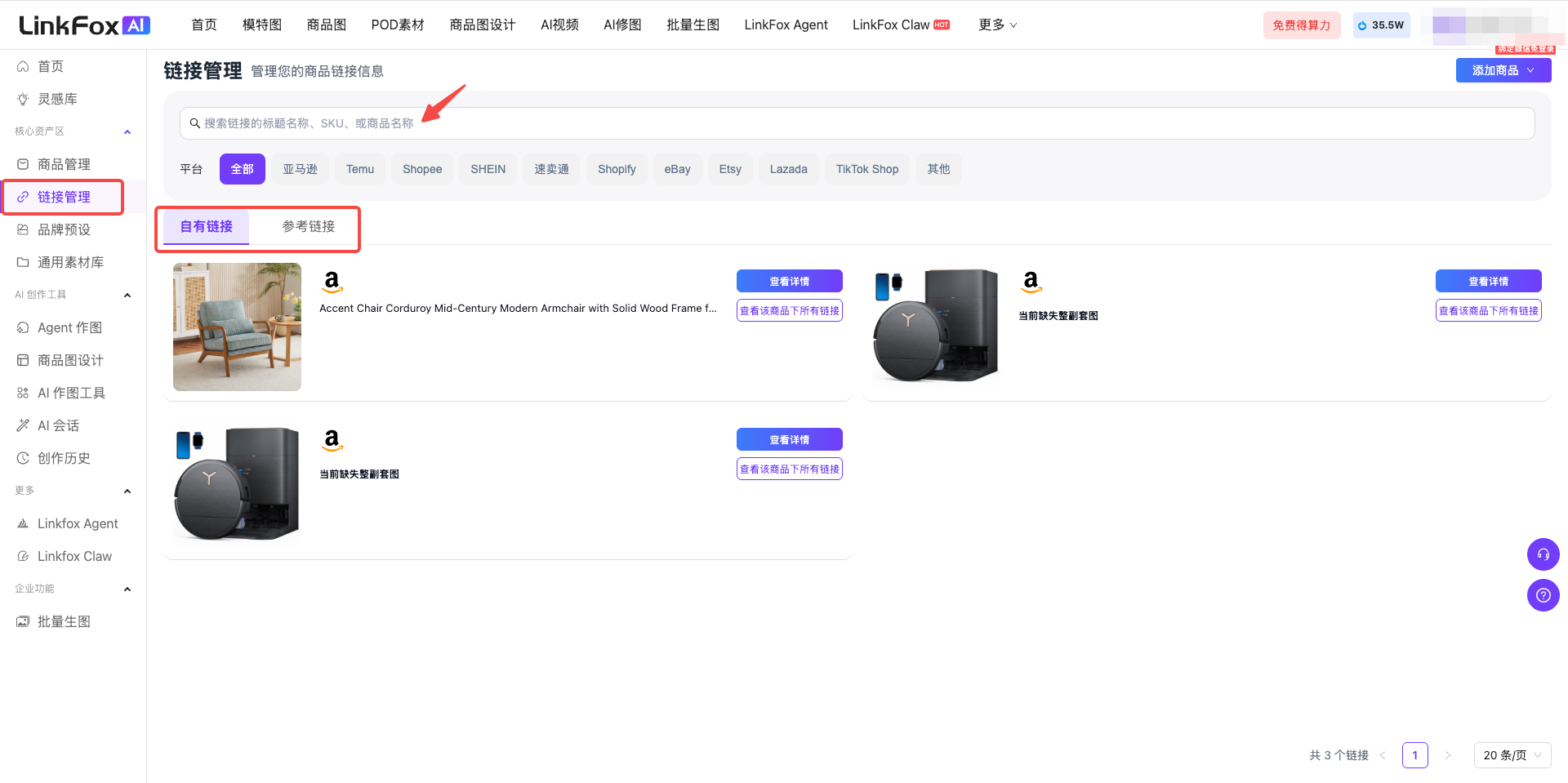1568x783 pixels.
Task: Open the 首页 home icon in the sidebar
Action: tap(23, 66)
